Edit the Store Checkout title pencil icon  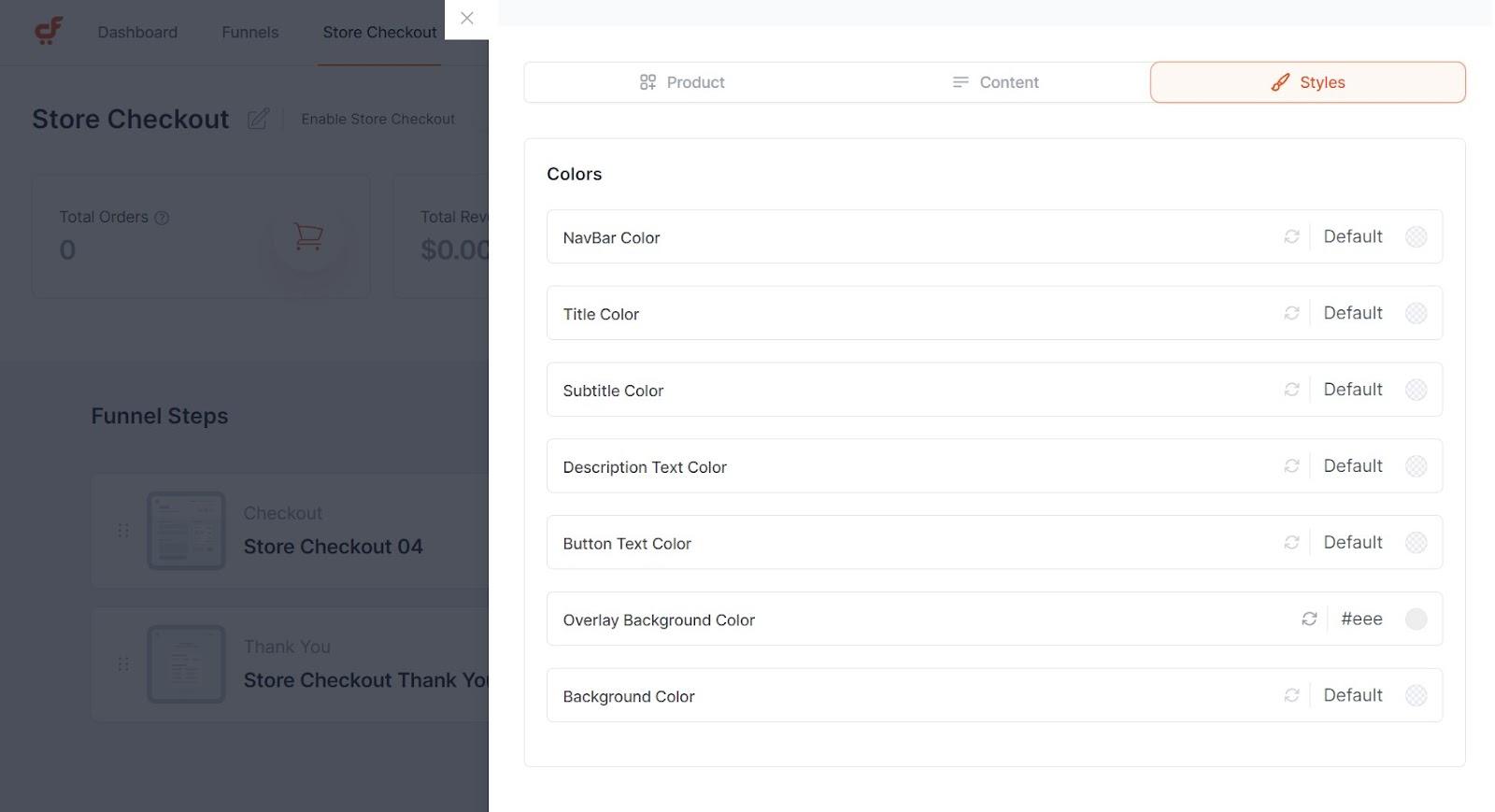pos(259,119)
